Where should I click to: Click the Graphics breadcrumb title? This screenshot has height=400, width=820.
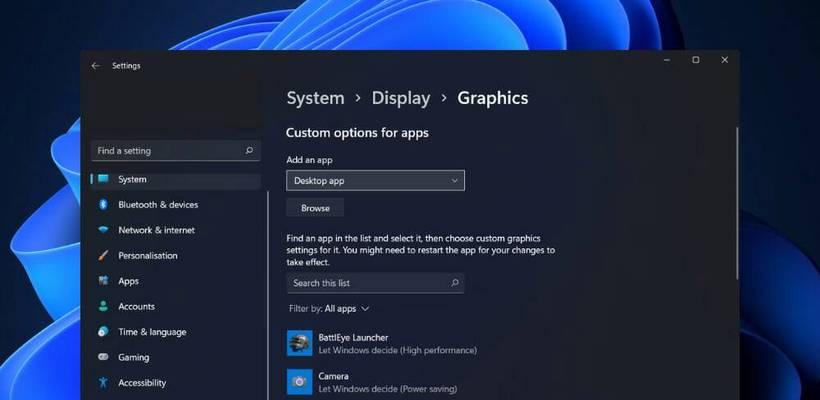pyautogui.click(x=493, y=98)
